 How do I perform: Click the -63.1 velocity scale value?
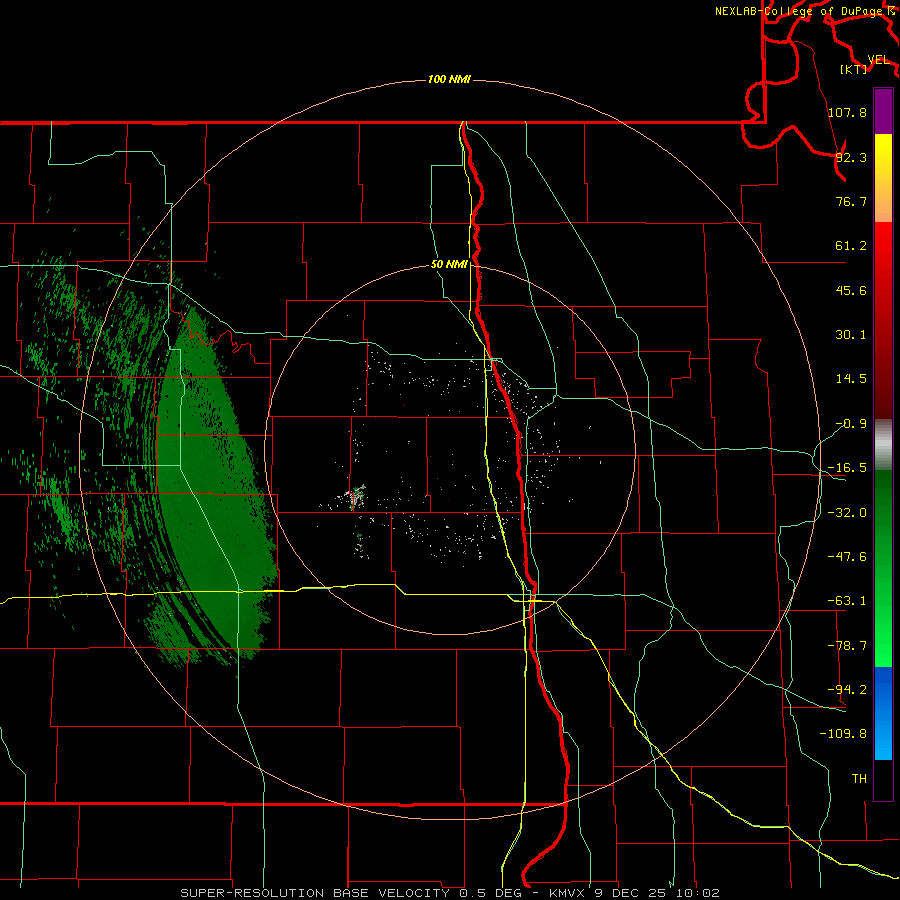point(847,601)
